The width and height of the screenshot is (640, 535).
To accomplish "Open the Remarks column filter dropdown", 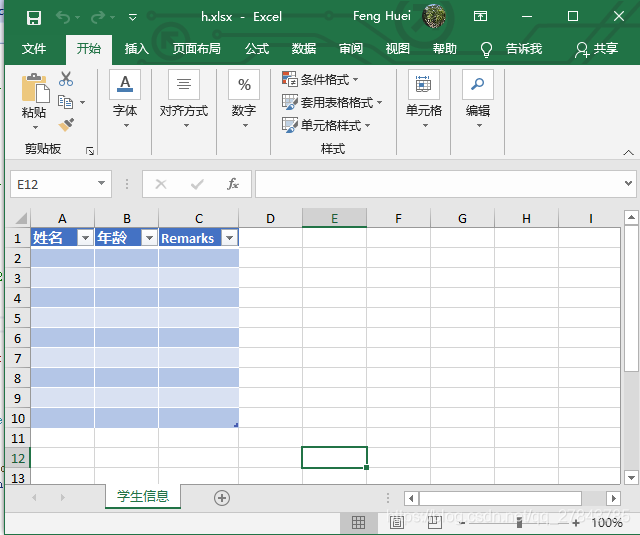I will (230, 238).
